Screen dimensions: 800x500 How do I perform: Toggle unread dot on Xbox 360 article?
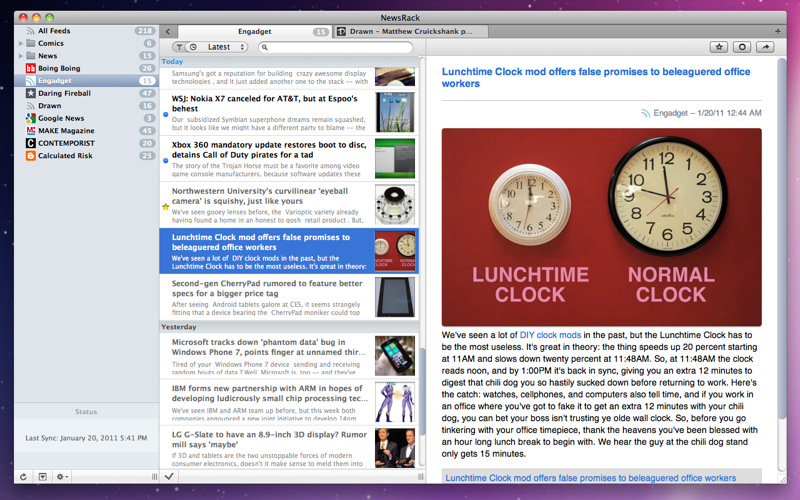click(x=165, y=160)
